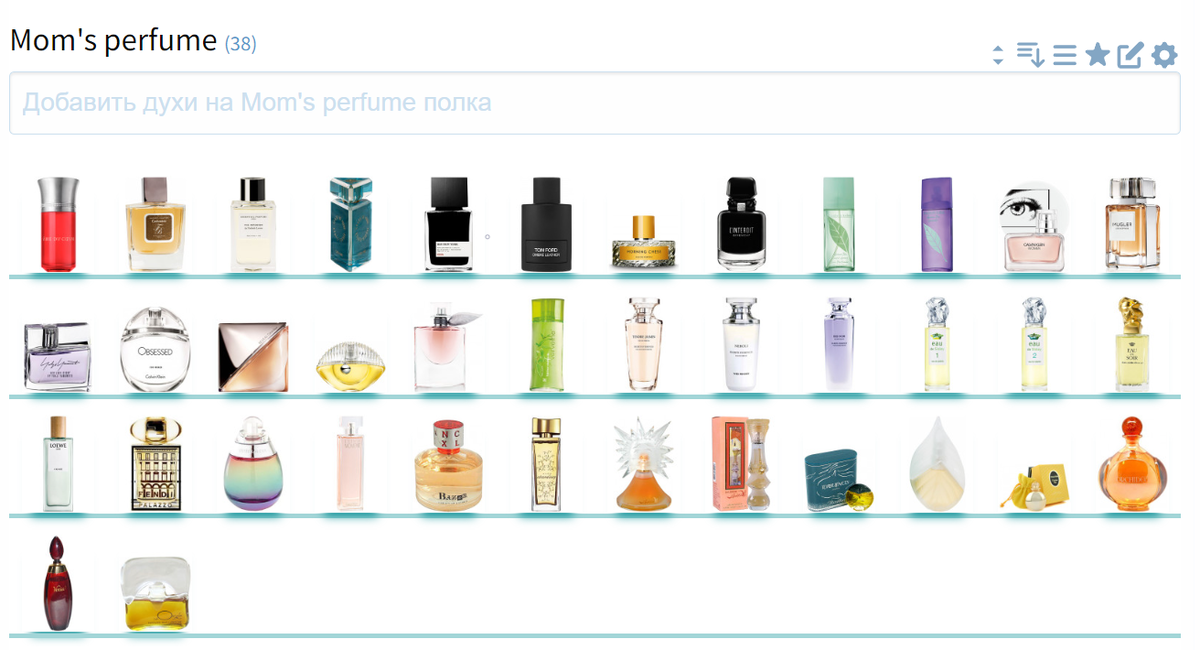
Task: Open the purple tall spray bottle
Action: click(x=937, y=224)
